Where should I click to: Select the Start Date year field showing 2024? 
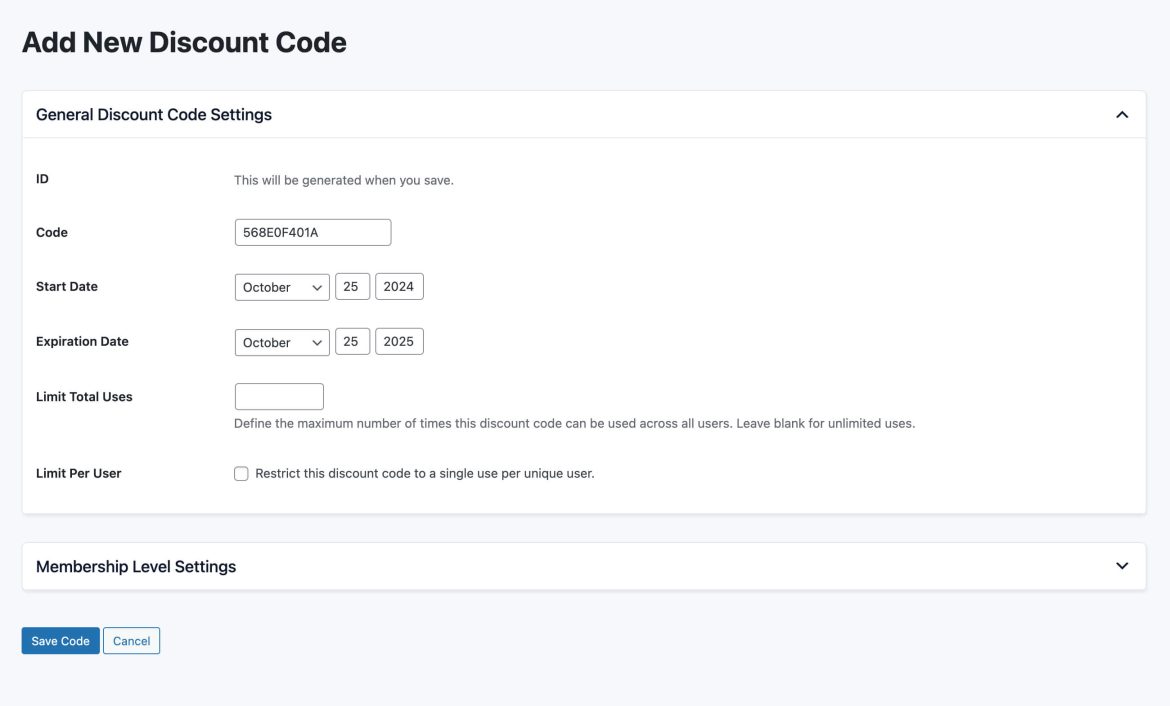click(399, 286)
